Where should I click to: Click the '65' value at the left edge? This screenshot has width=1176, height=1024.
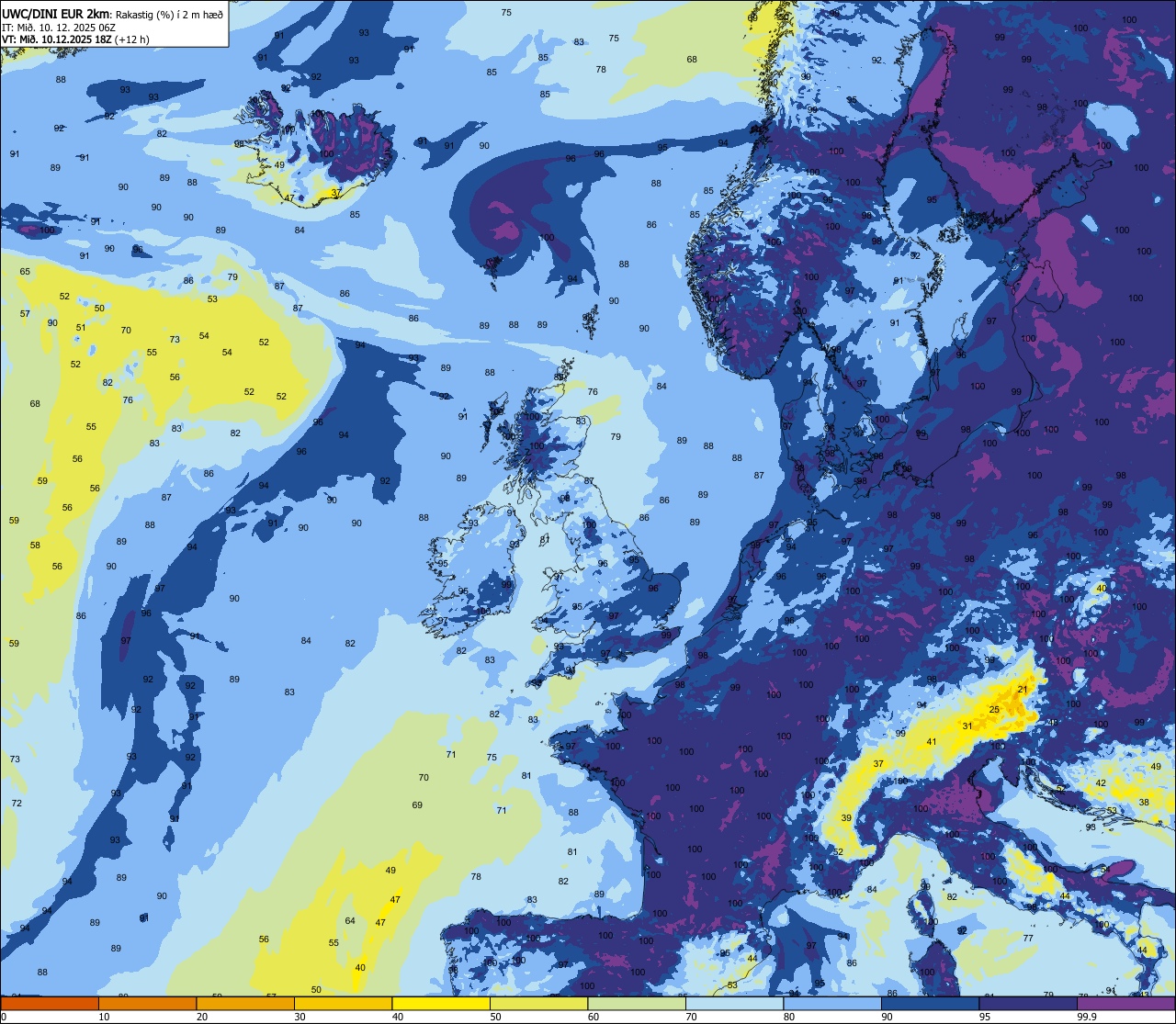click(x=25, y=272)
